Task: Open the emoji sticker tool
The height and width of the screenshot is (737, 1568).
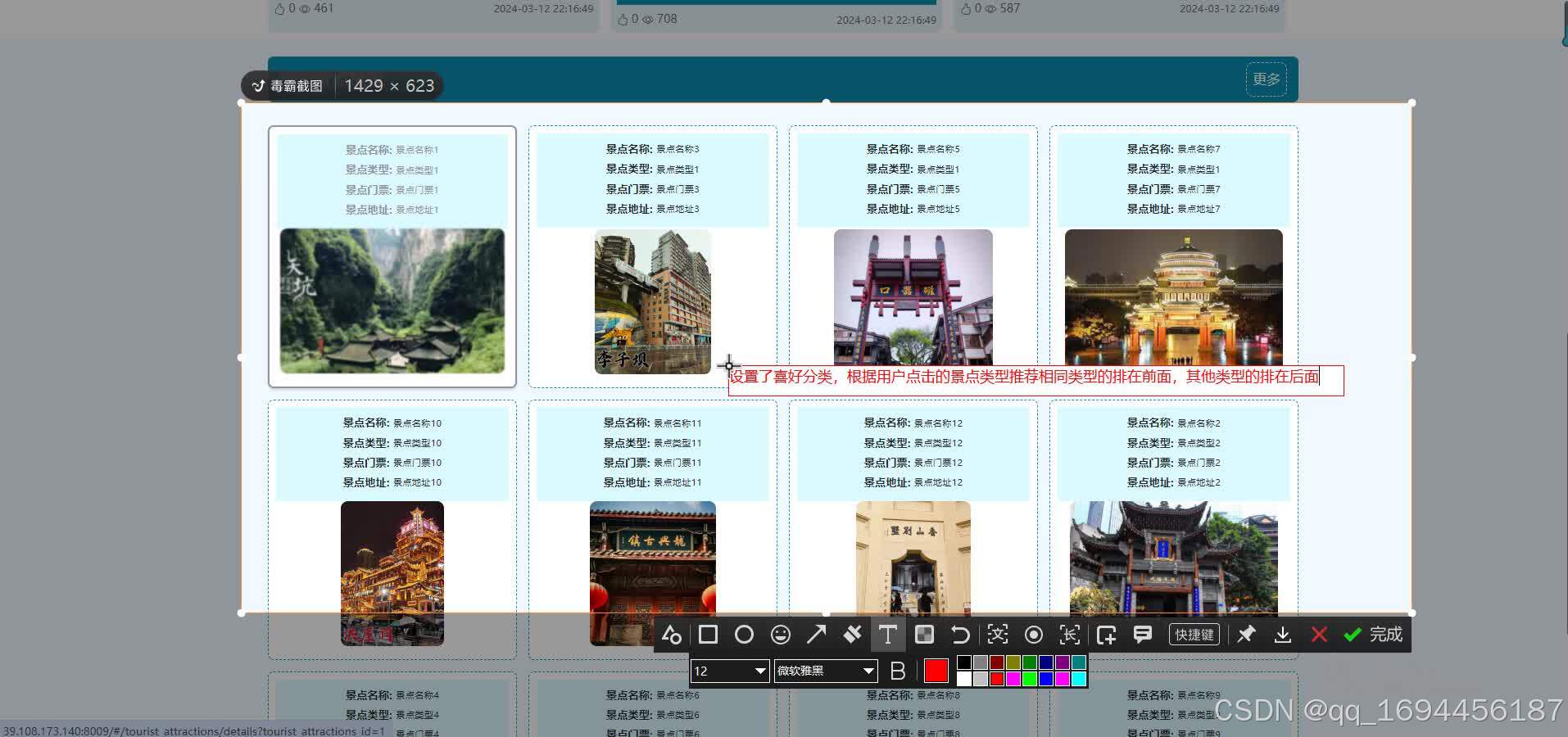Action: coord(781,635)
